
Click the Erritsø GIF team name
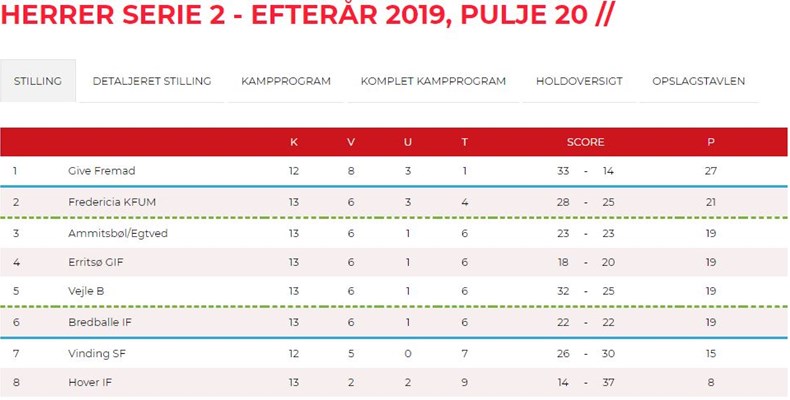96,264
